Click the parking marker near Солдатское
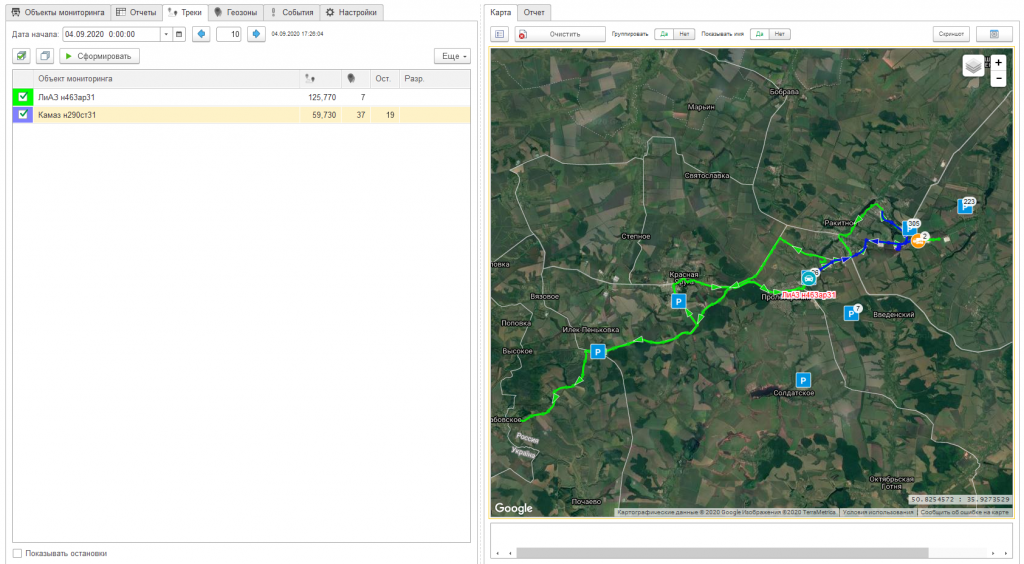 coord(802,380)
